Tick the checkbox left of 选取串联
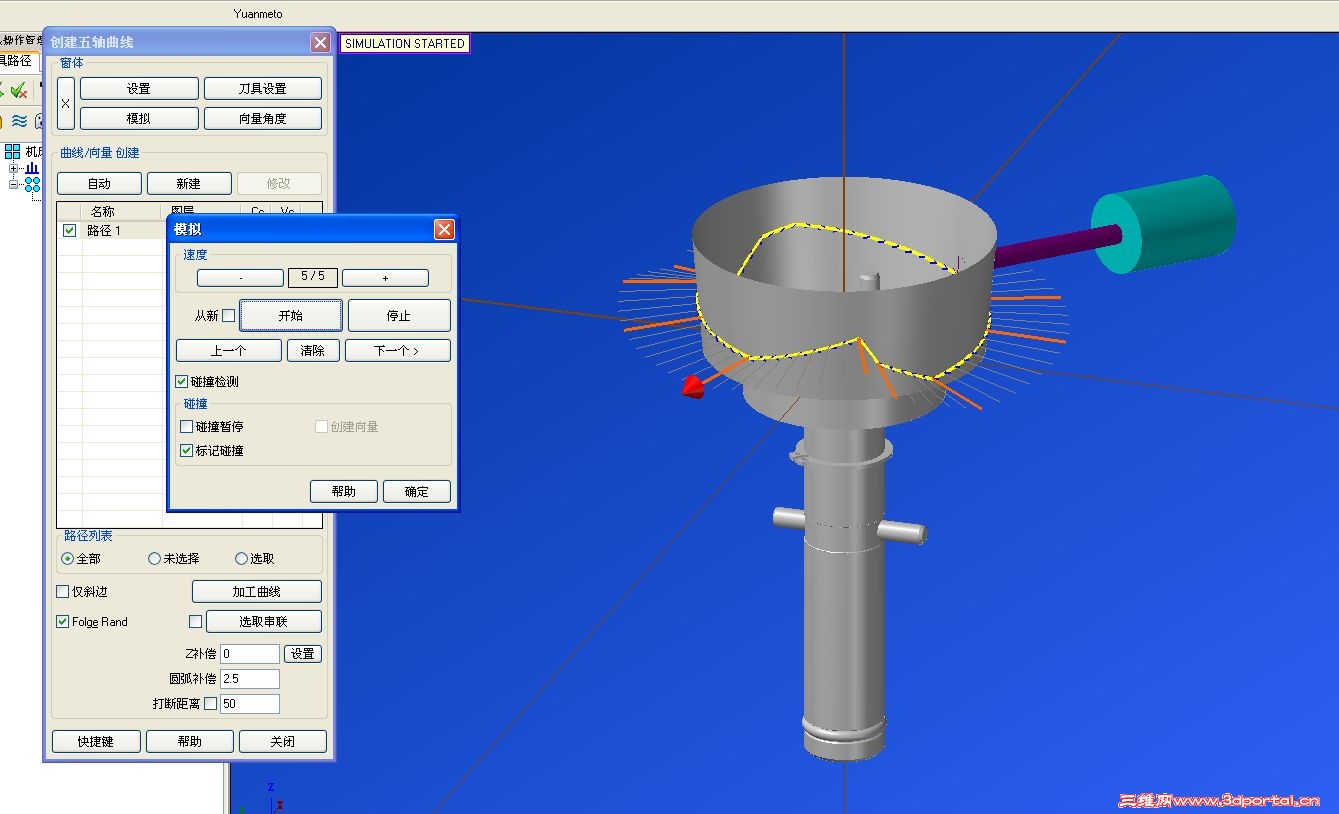 [x=196, y=622]
